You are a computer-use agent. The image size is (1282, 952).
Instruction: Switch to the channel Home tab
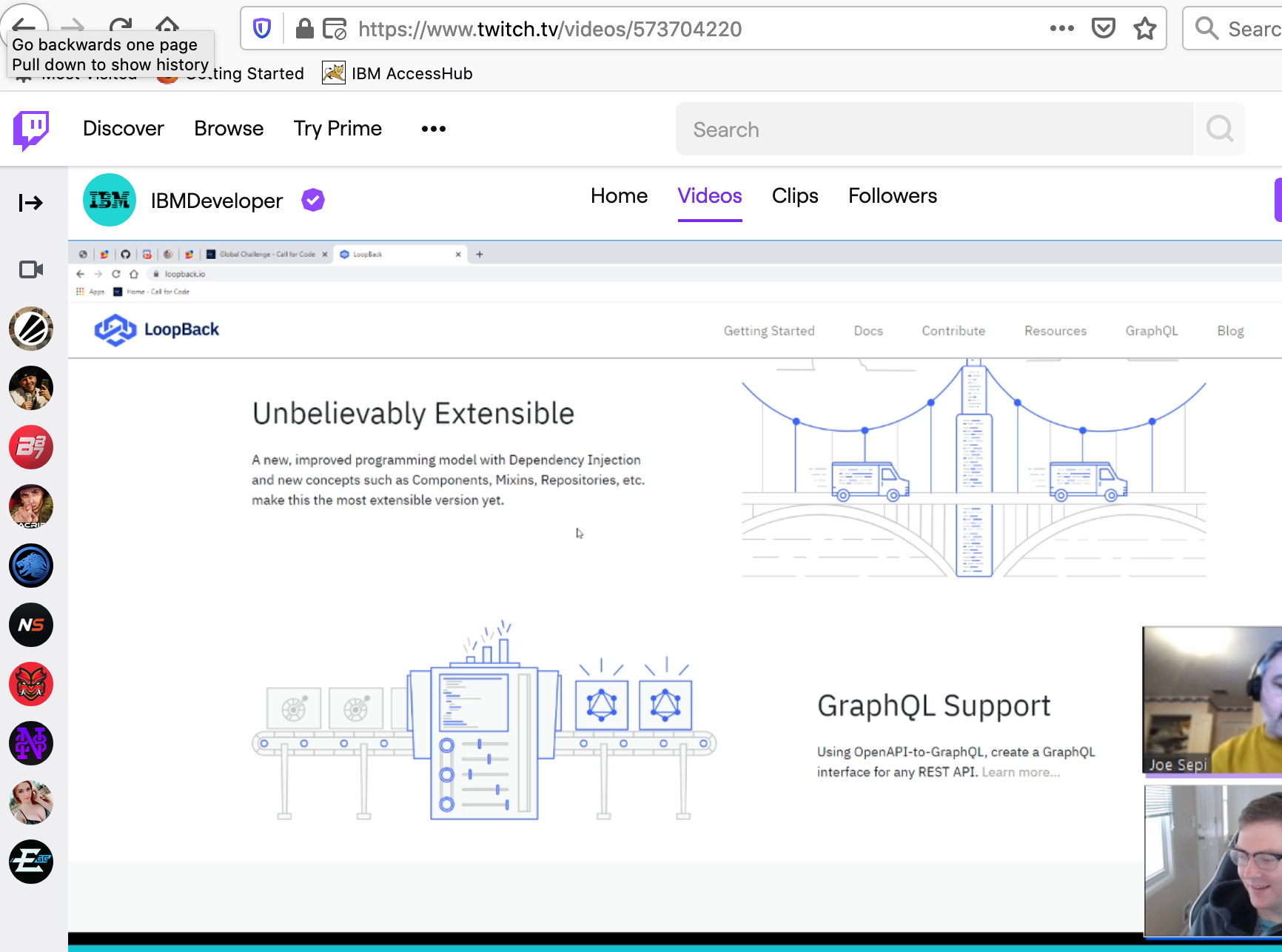[619, 195]
